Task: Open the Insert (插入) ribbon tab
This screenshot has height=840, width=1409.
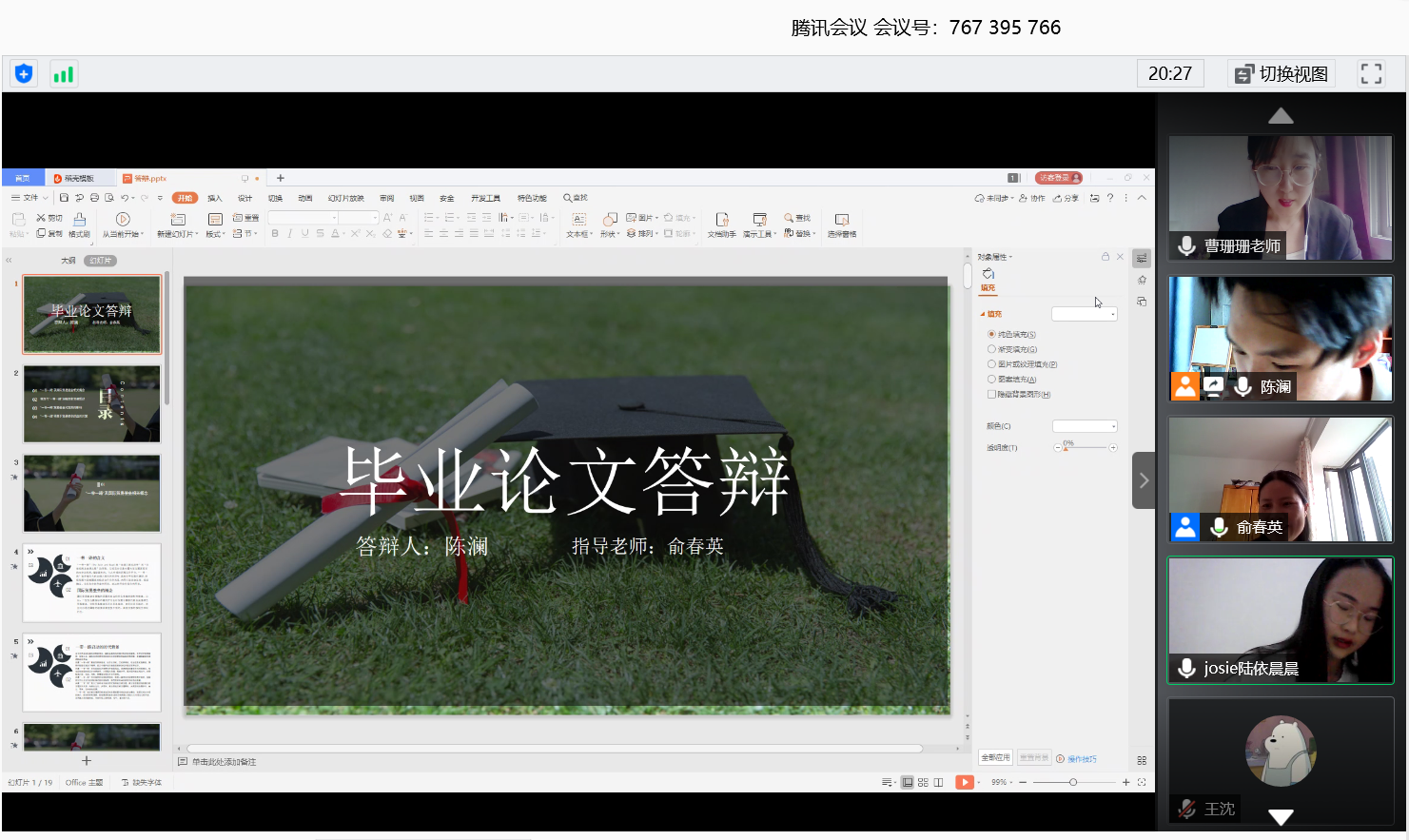Action: 214,198
